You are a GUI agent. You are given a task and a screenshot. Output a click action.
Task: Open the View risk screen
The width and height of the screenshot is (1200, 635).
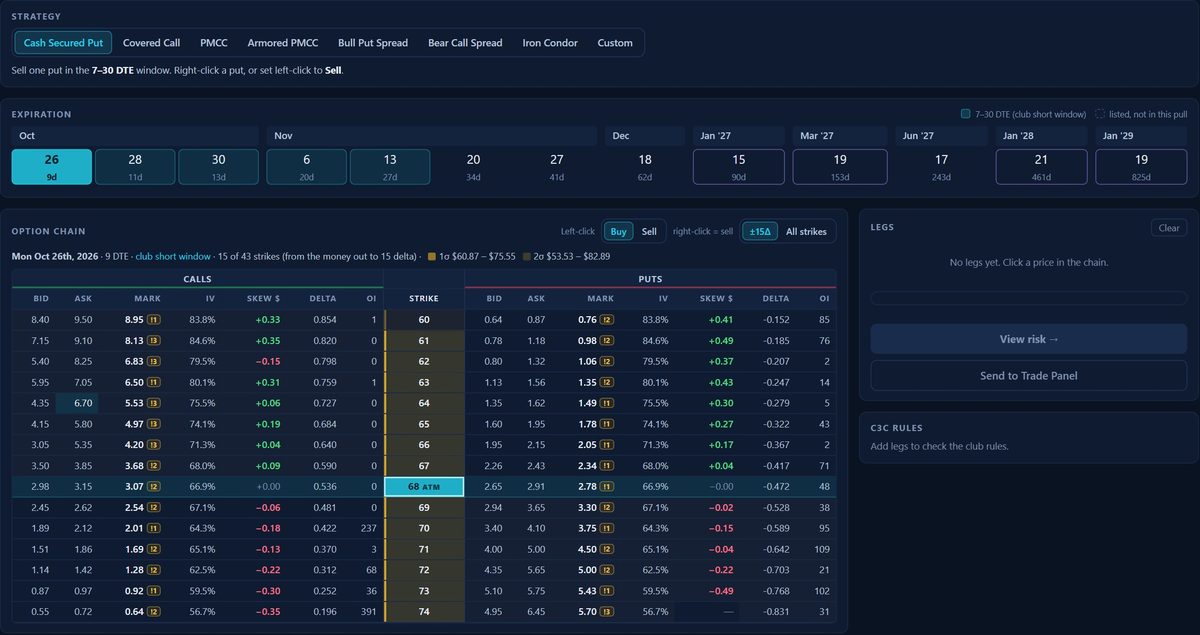coord(1029,339)
